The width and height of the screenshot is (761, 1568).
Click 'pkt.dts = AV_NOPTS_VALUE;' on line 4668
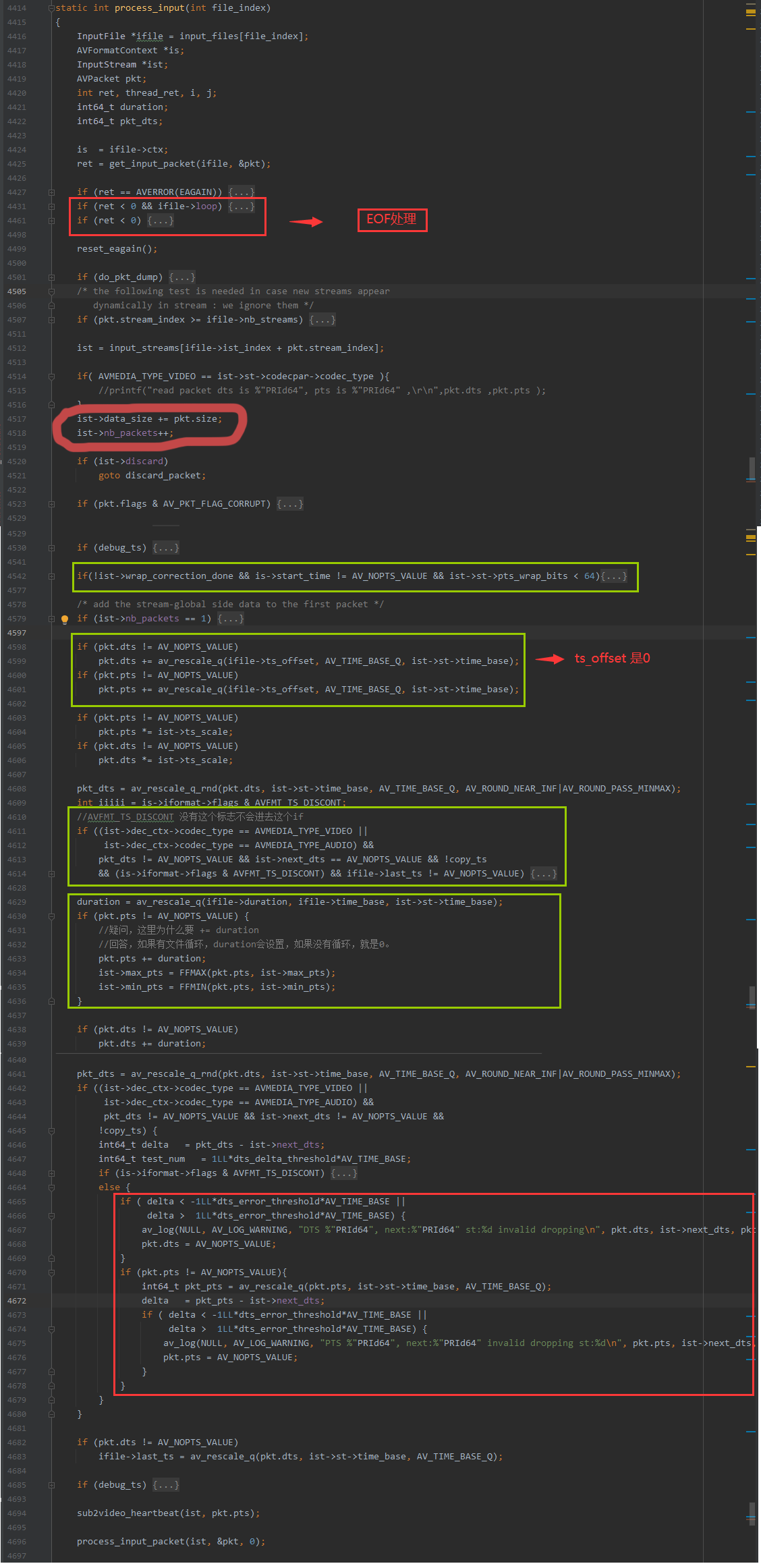tap(209, 1244)
